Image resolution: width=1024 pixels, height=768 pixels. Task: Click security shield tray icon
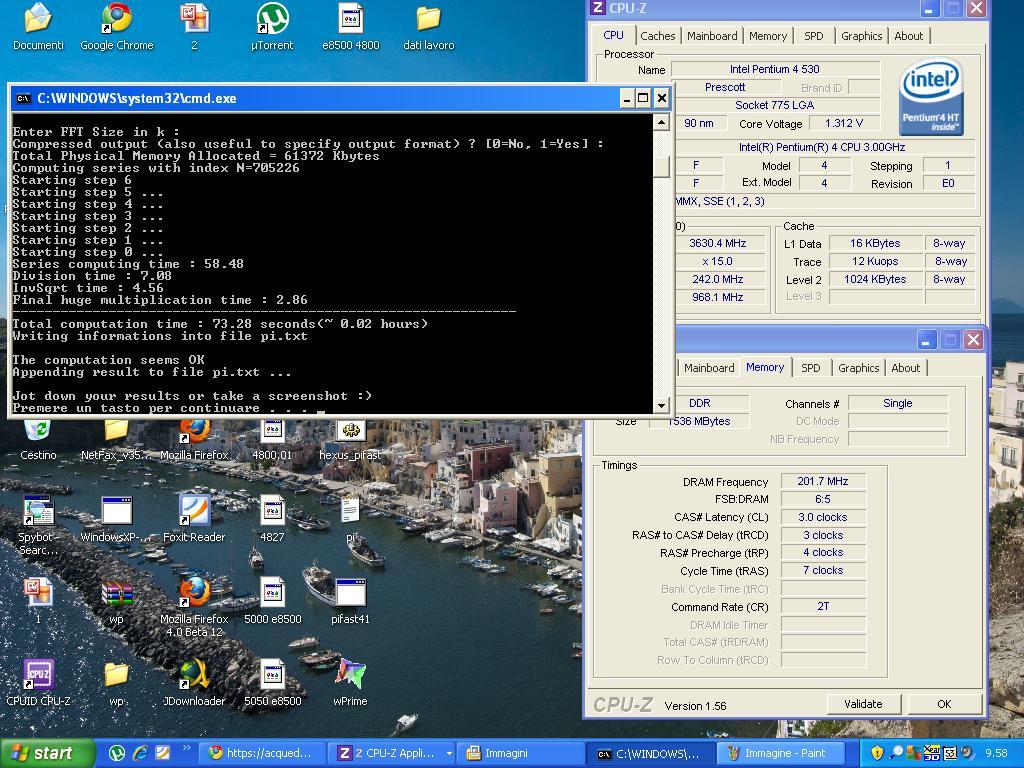pos(877,753)
